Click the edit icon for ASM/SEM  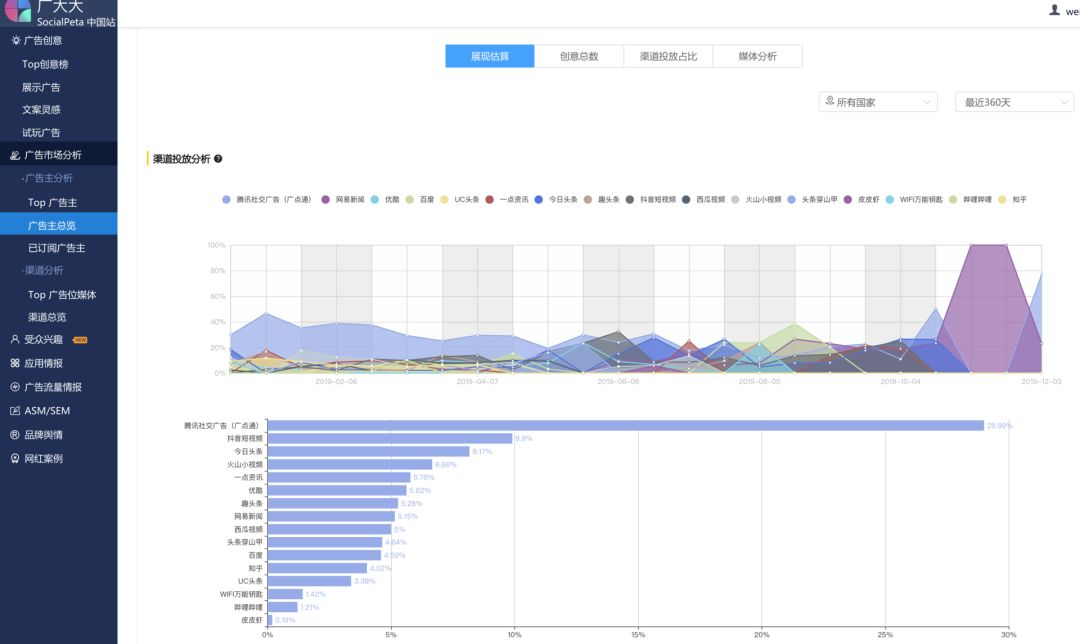[15, 411]
